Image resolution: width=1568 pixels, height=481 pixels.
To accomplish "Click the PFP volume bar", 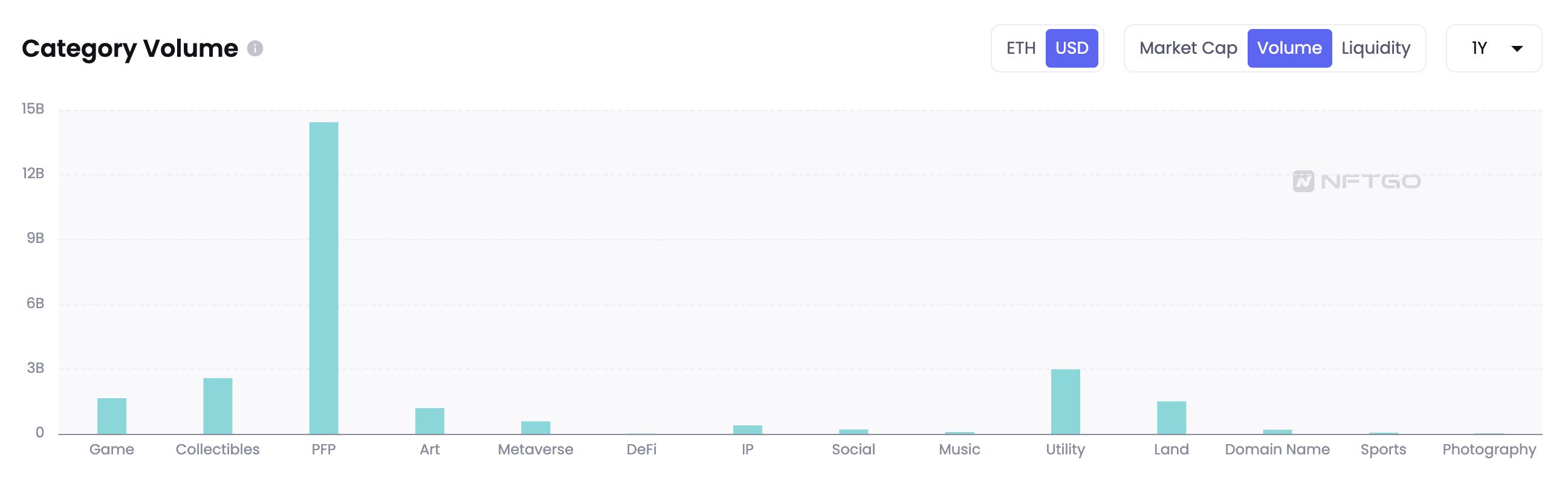I will point(324,277).
